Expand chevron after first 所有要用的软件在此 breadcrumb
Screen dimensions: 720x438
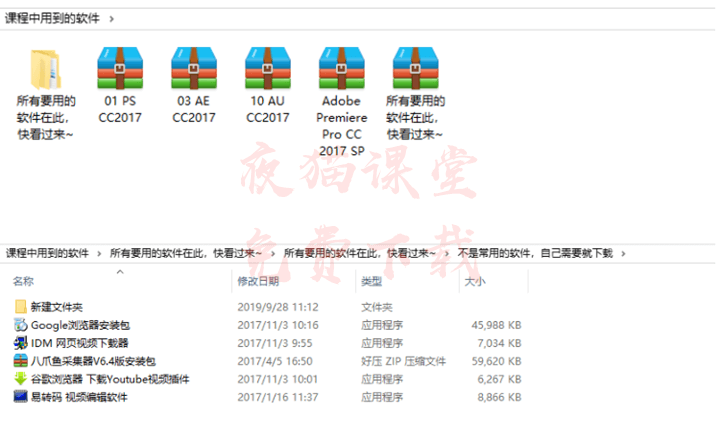coord(273,253)
